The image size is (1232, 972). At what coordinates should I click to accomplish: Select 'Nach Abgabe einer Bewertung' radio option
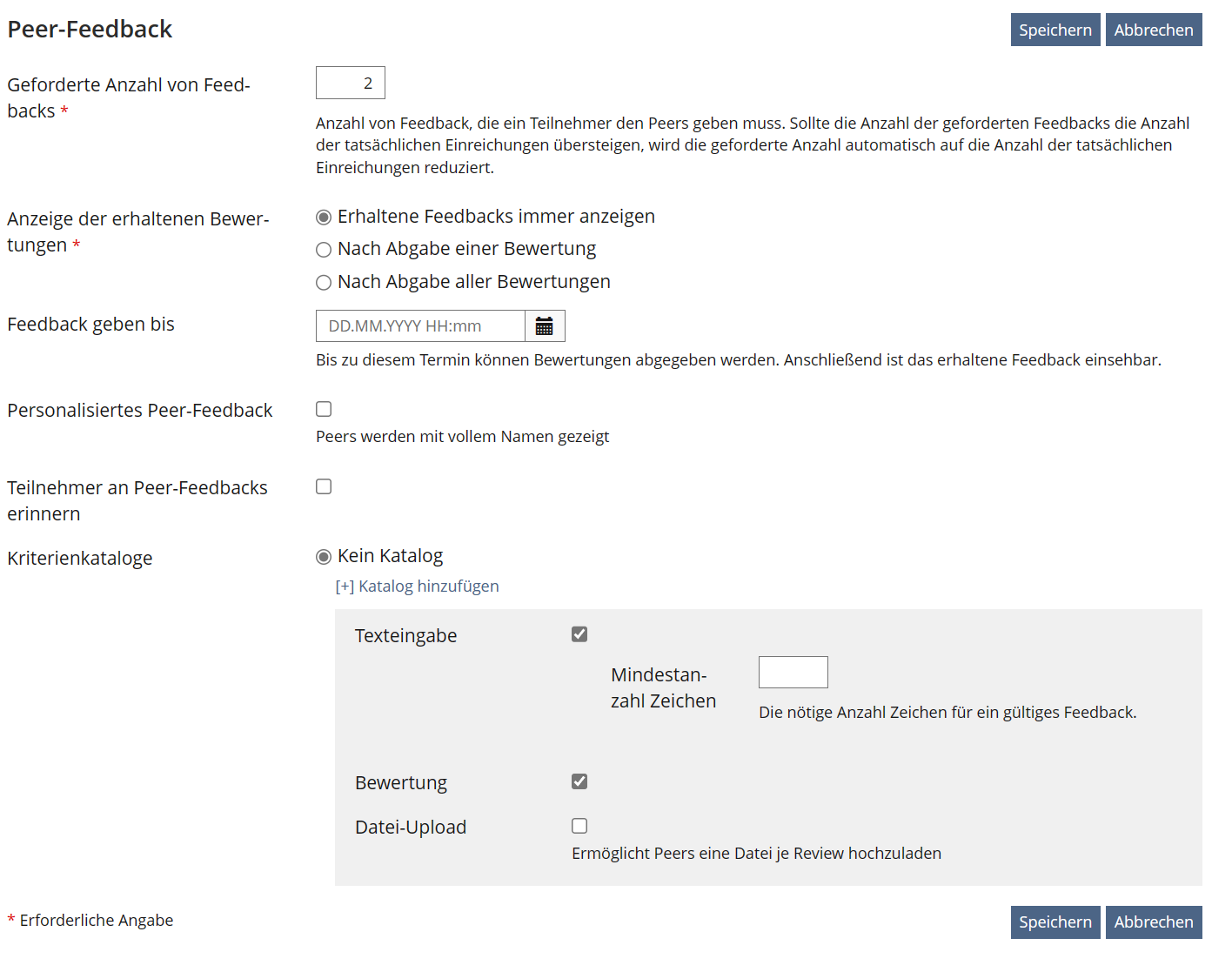(x=324, y=250)
